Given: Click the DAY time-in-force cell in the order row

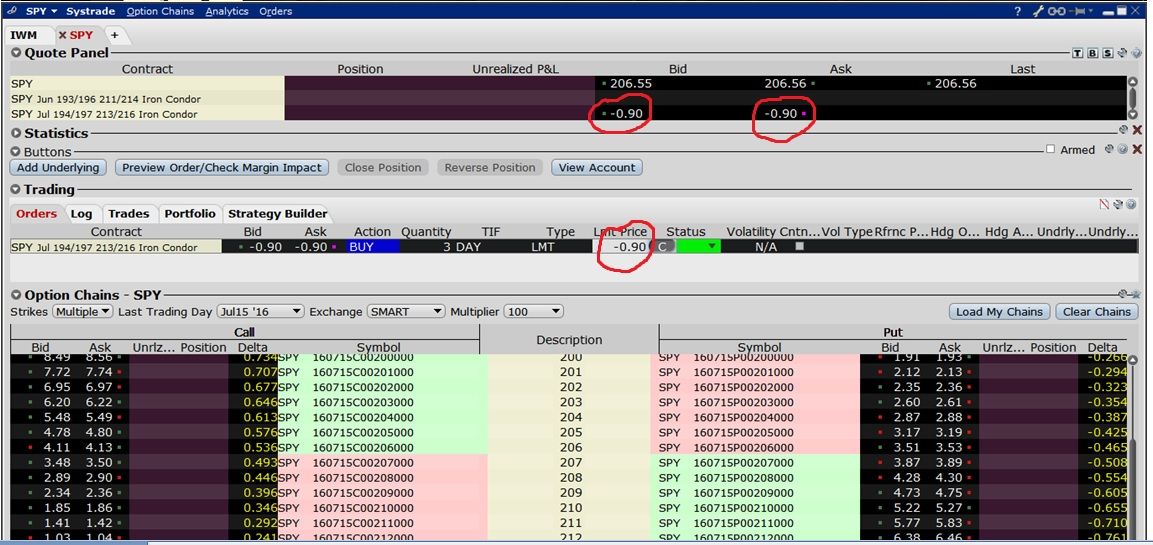Looking at the screenshot, I should click(x=468, y=247).
